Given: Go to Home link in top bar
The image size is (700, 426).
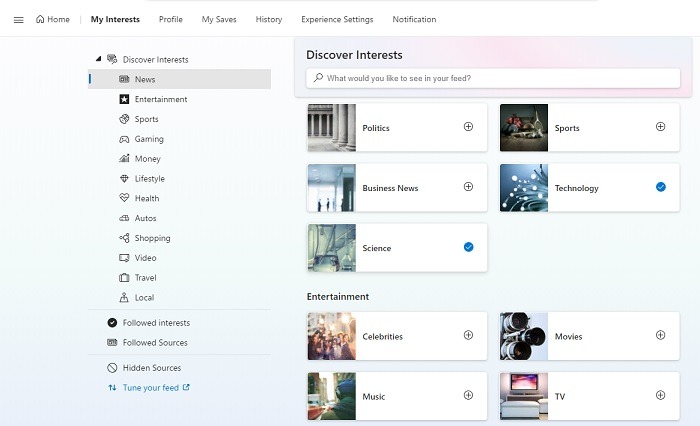Looking at the screenshot, I should [53, 19].
